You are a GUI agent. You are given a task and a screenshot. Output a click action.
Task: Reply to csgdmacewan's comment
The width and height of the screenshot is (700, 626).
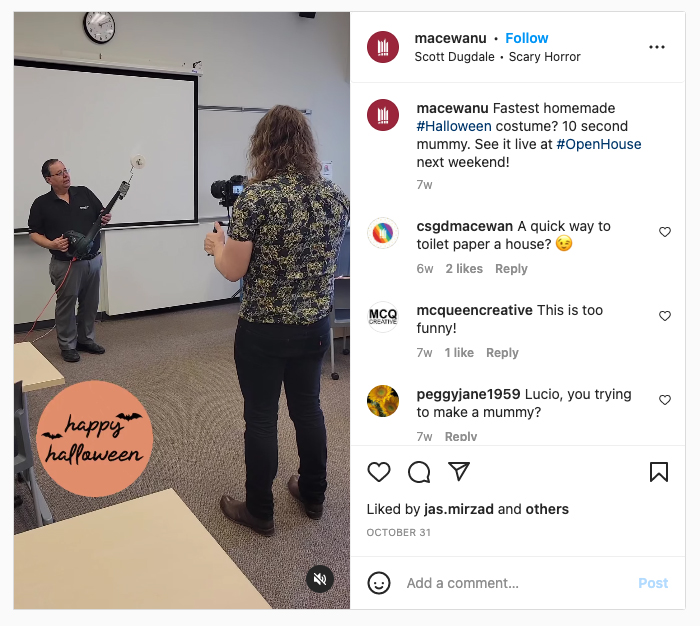(x=511, y=269)
